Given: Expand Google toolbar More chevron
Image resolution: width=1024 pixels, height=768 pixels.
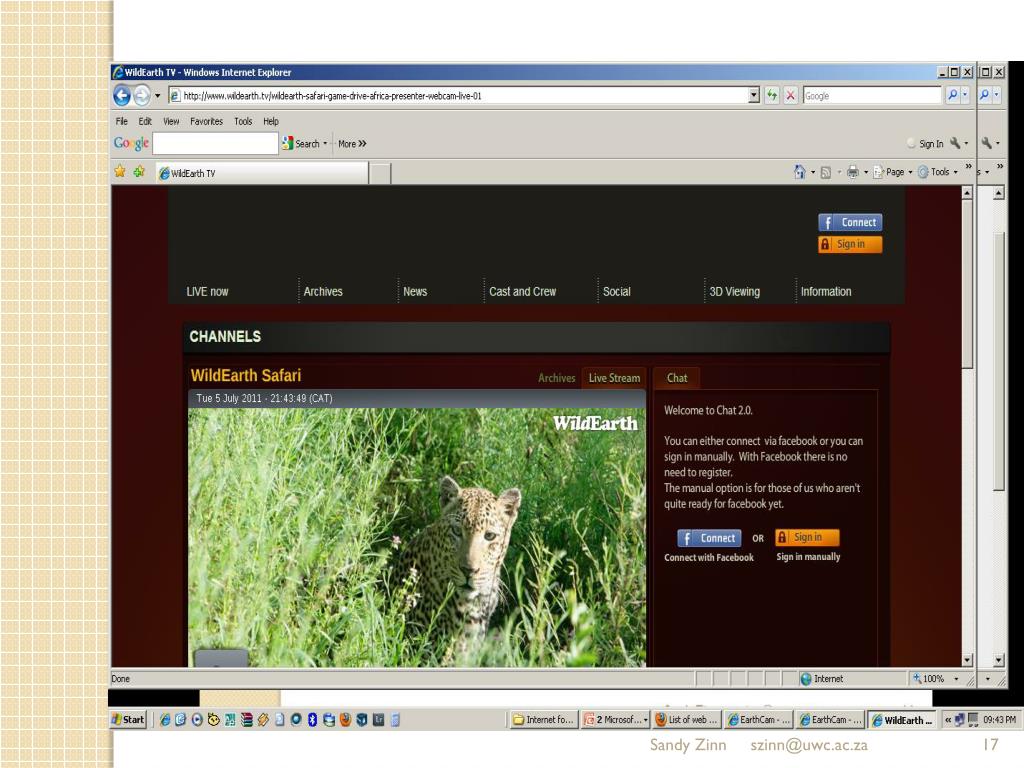Looking at the screenshot, I should (x=353, y=144).
